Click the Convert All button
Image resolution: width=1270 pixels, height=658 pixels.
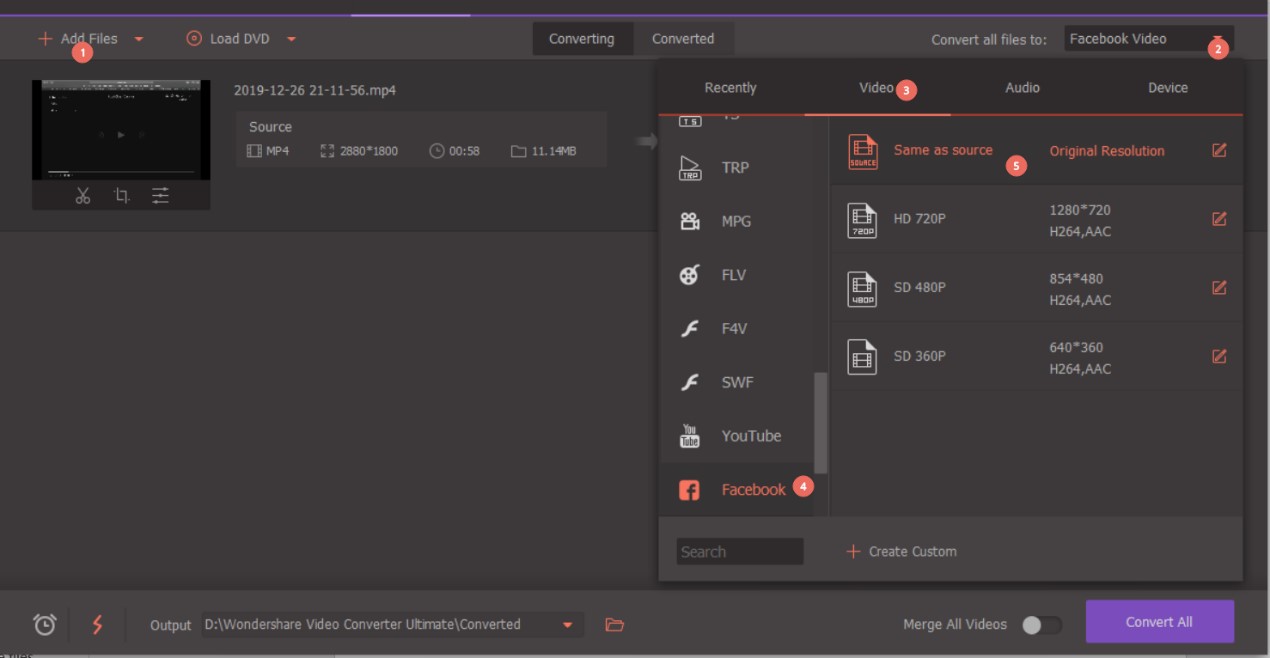pyautogui.click(x=1159, y=622)
